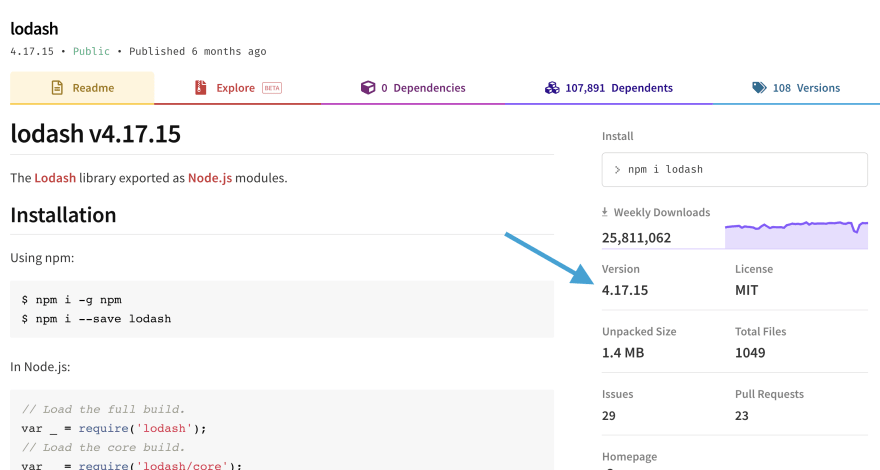The image size is (880, 470).
Task: Click the $ npm i -g npm line
Action: (x=71, y=300)
